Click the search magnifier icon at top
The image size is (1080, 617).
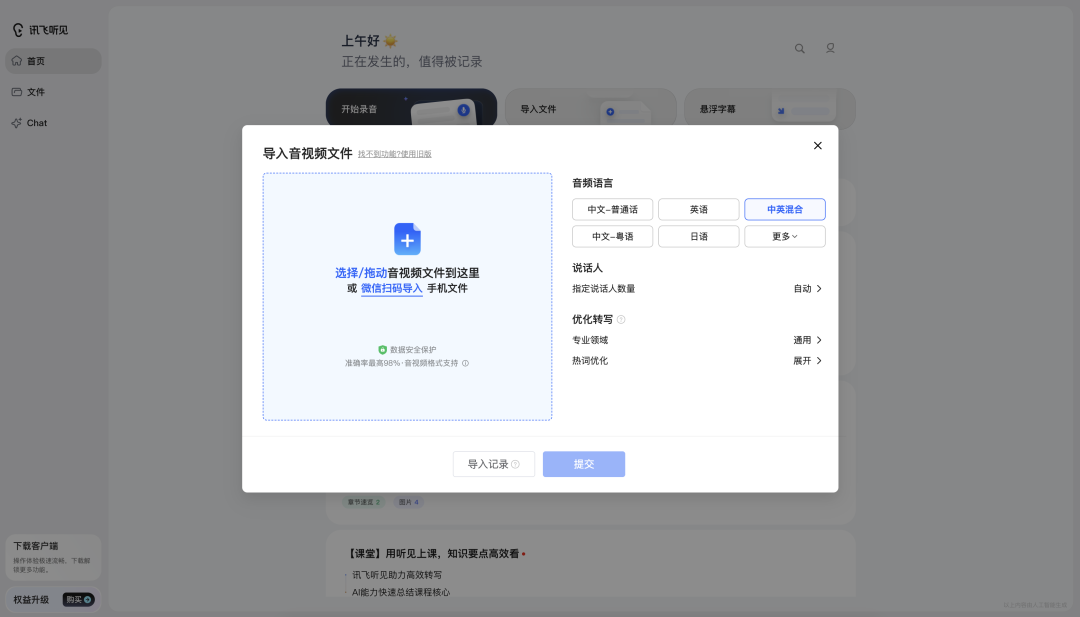click(x=800, y=48)
